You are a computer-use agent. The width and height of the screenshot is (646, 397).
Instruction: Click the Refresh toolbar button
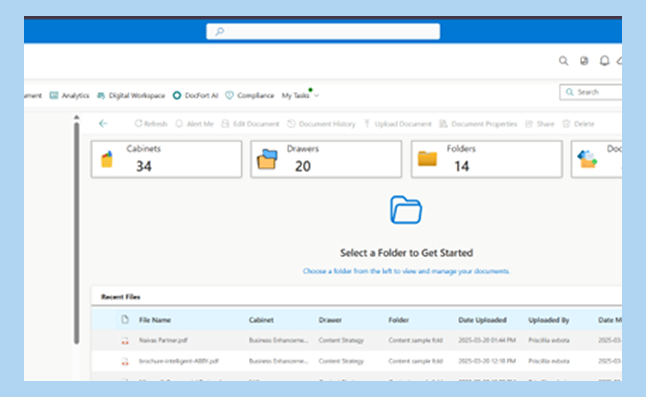[151, 124]
